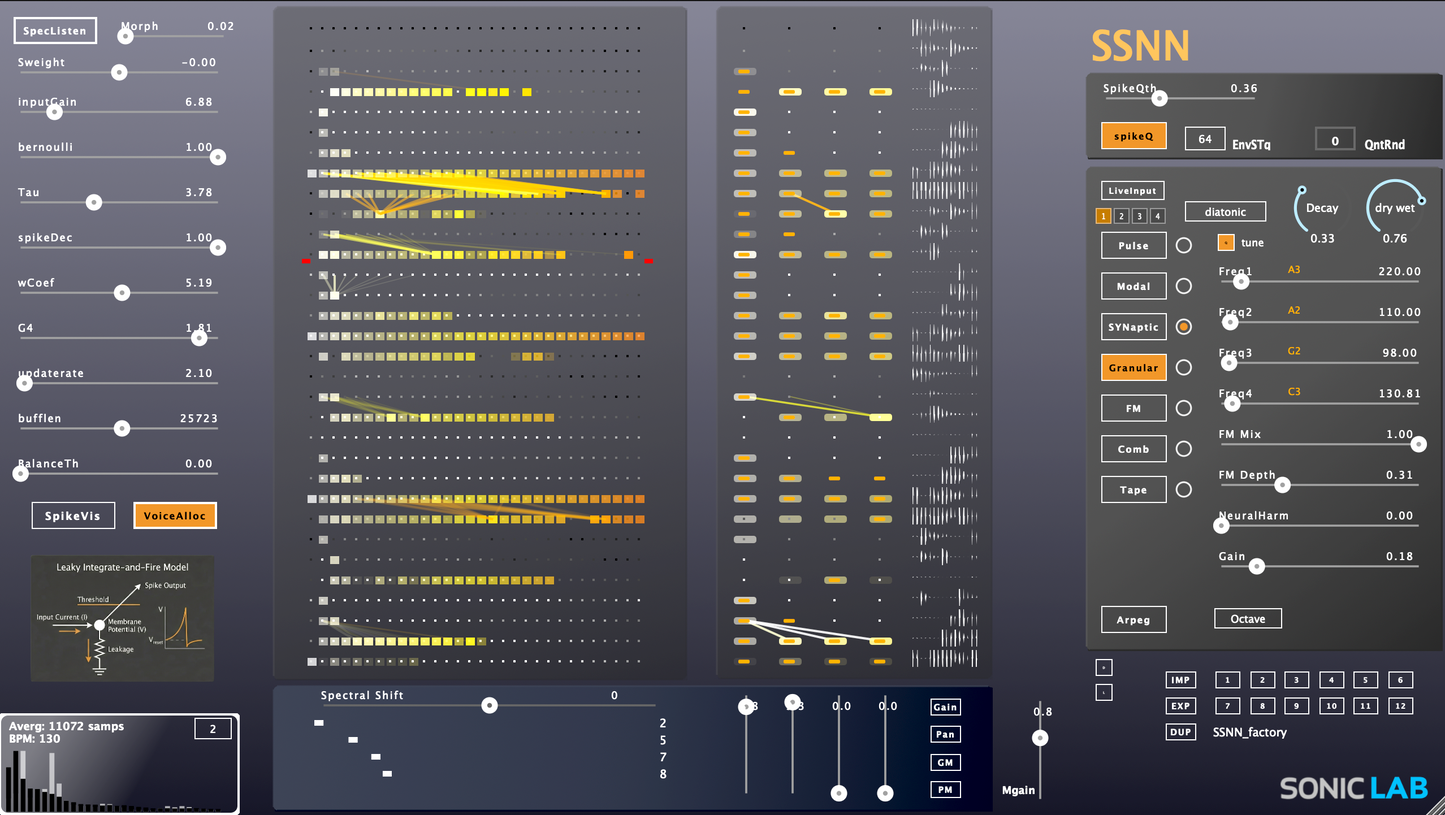
Task: Select the FM radio button circle
Action: pyautogui.click(x=1184, y=408)
